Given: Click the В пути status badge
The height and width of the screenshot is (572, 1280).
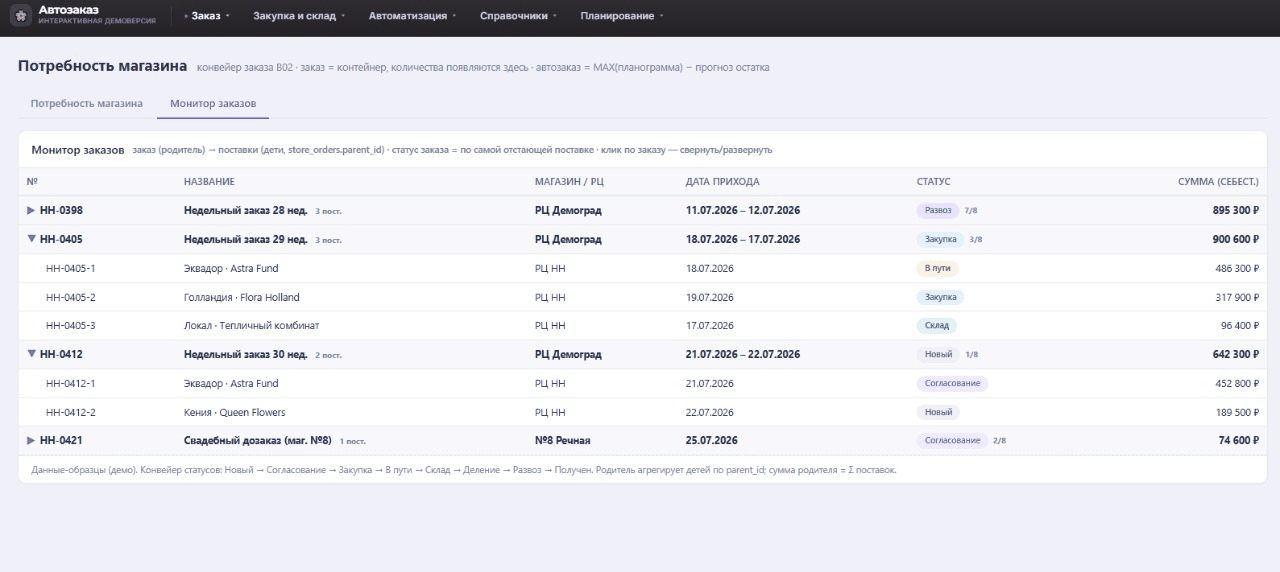Looking at the screenshot, I should pyautogui.click(x=937, y=269).
